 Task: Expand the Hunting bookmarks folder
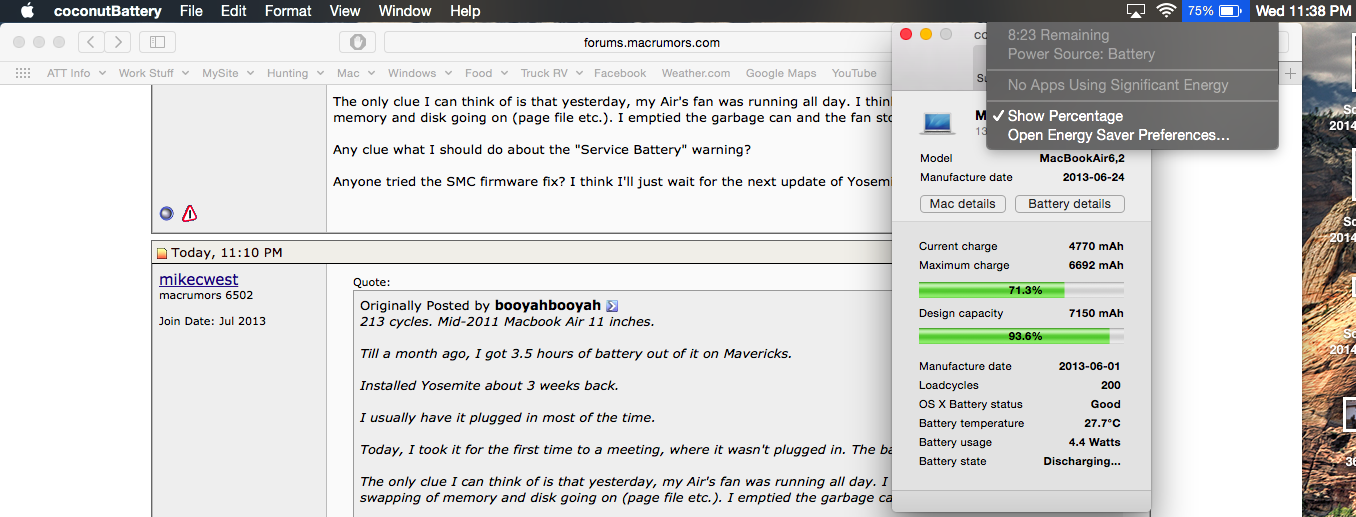[295, 73]
